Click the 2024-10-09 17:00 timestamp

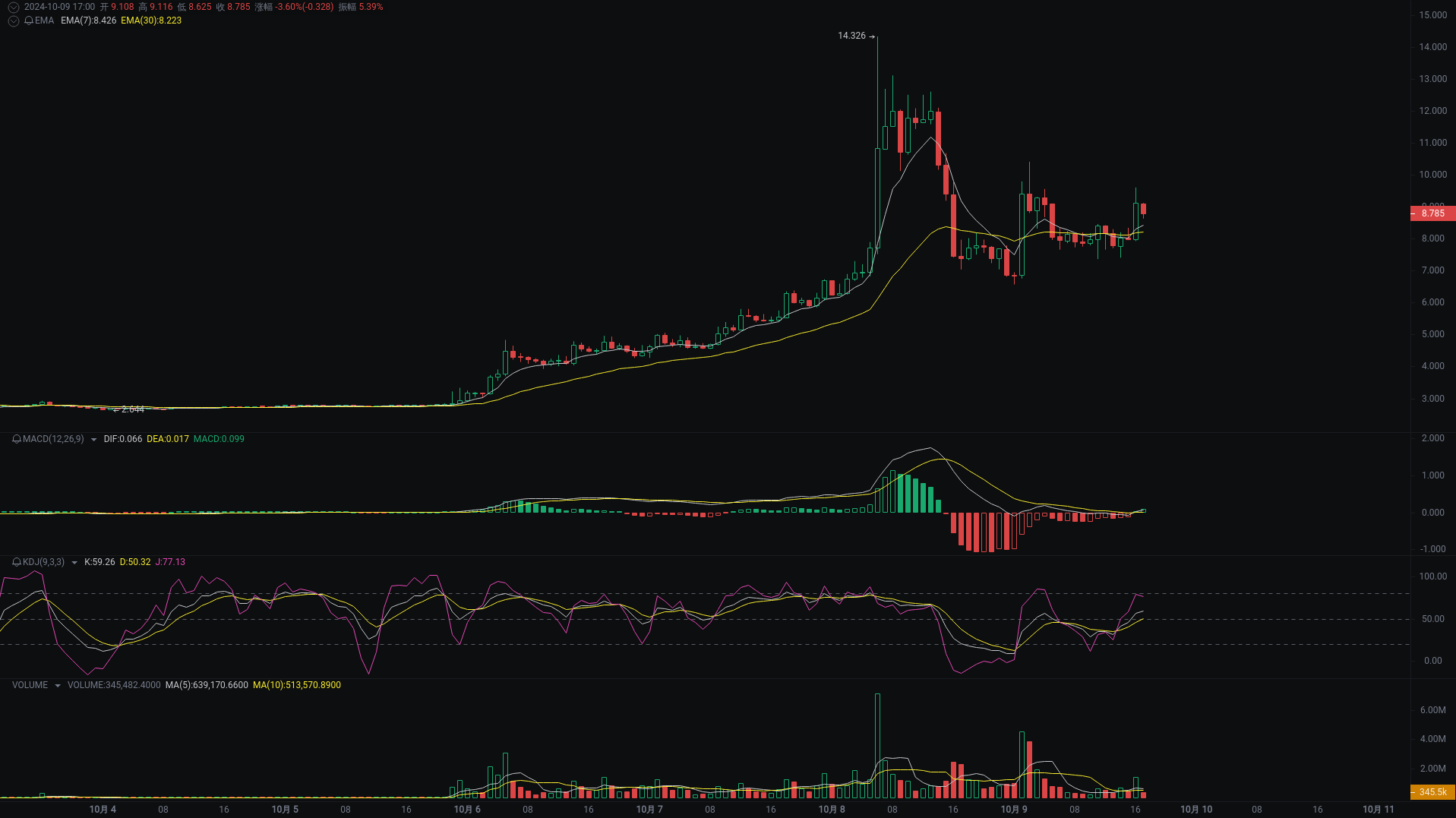coord(60,7)
